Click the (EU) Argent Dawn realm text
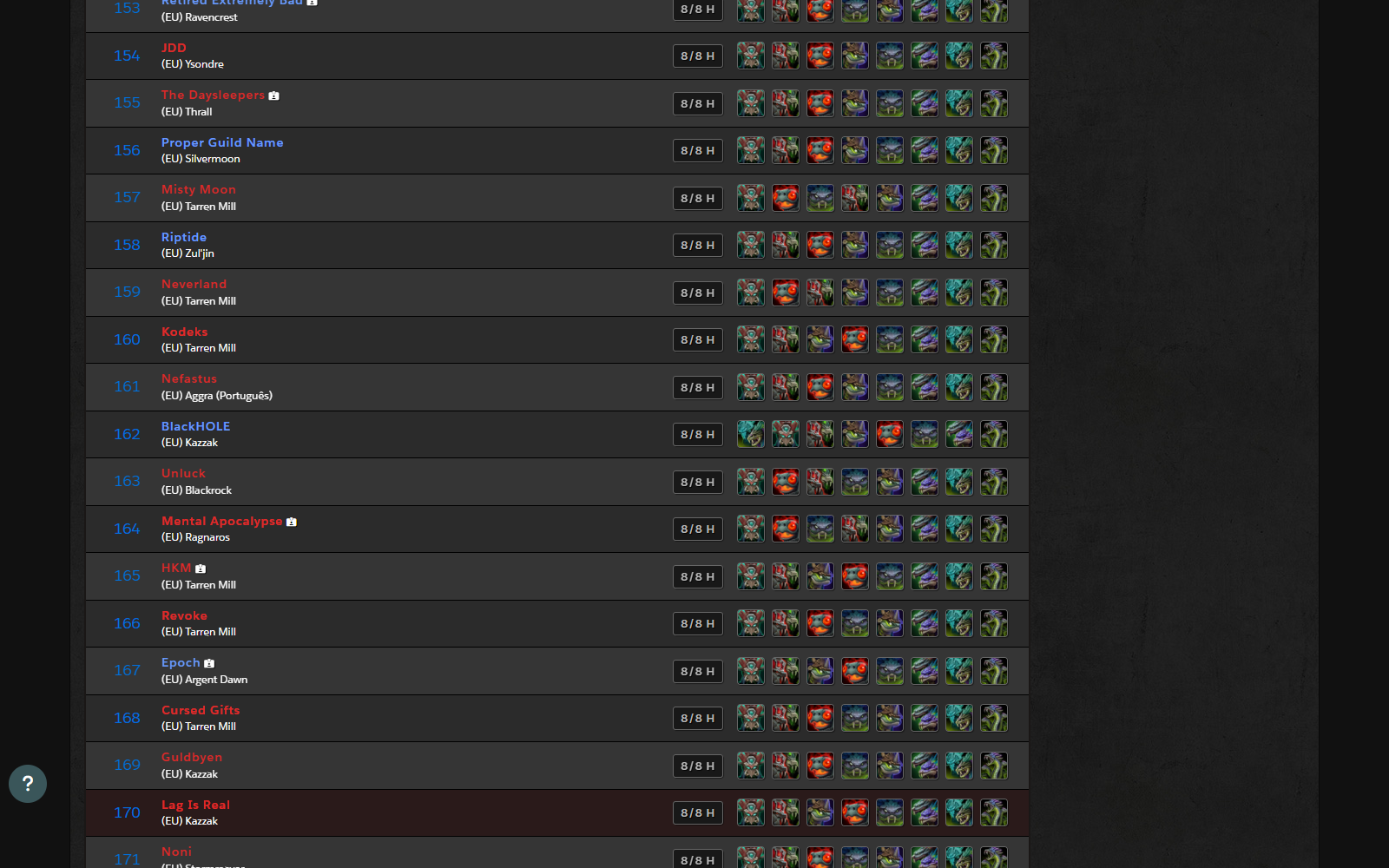The image size is (1389, 868). 205,680
